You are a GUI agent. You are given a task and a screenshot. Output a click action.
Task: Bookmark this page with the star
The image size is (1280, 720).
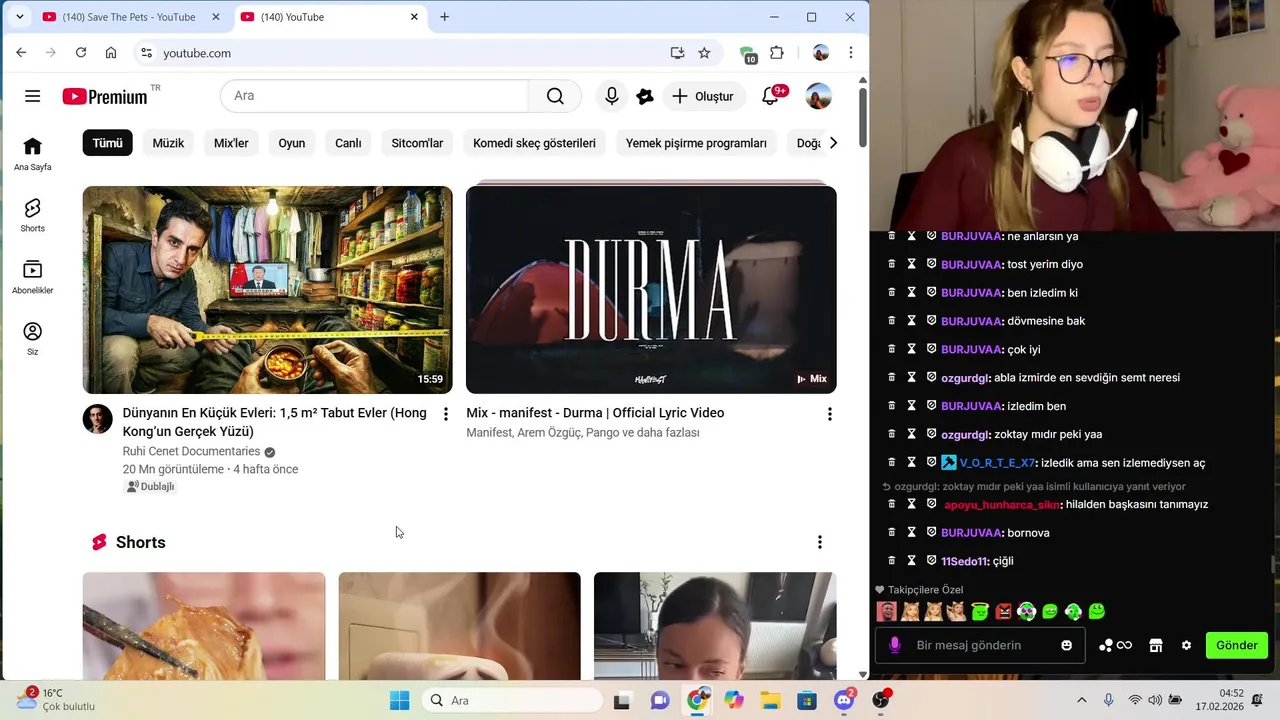pos(704,53)
